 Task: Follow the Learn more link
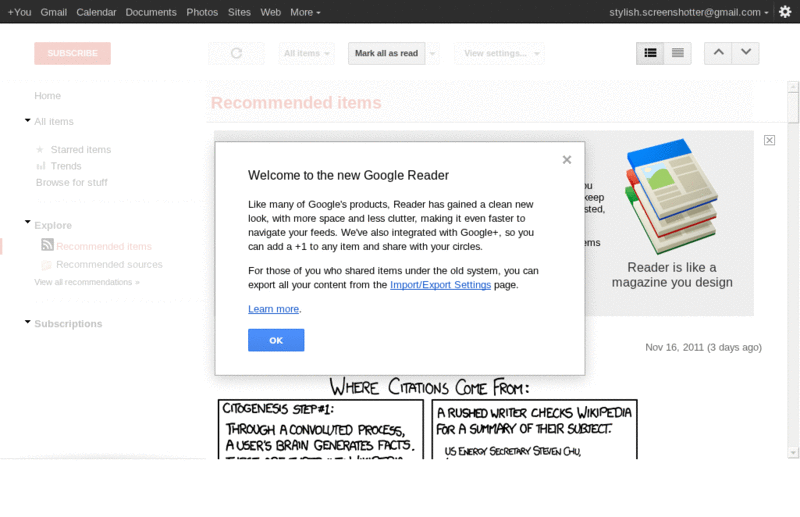click(273, 309)
